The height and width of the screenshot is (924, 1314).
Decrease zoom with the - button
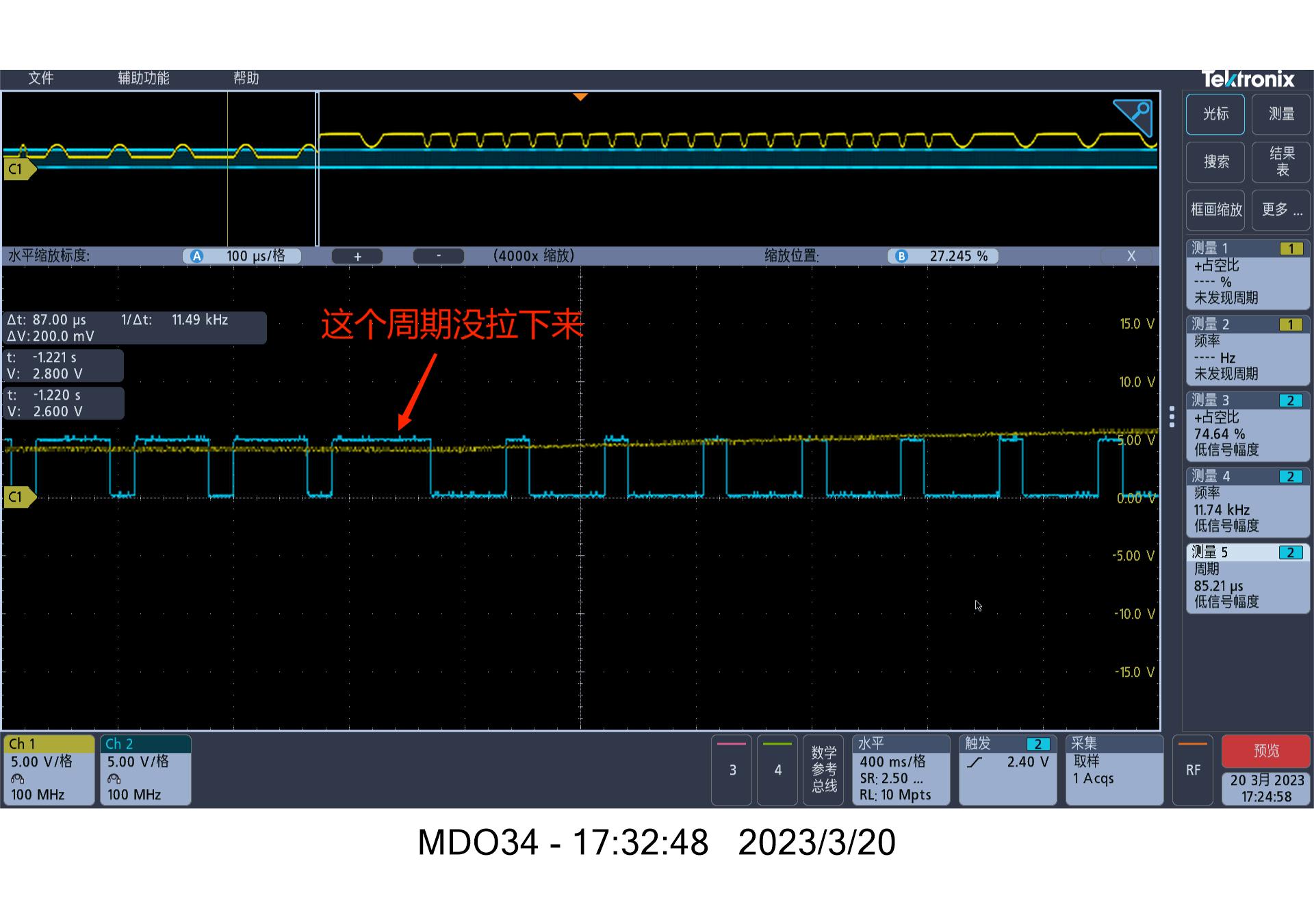click(439, 257)
